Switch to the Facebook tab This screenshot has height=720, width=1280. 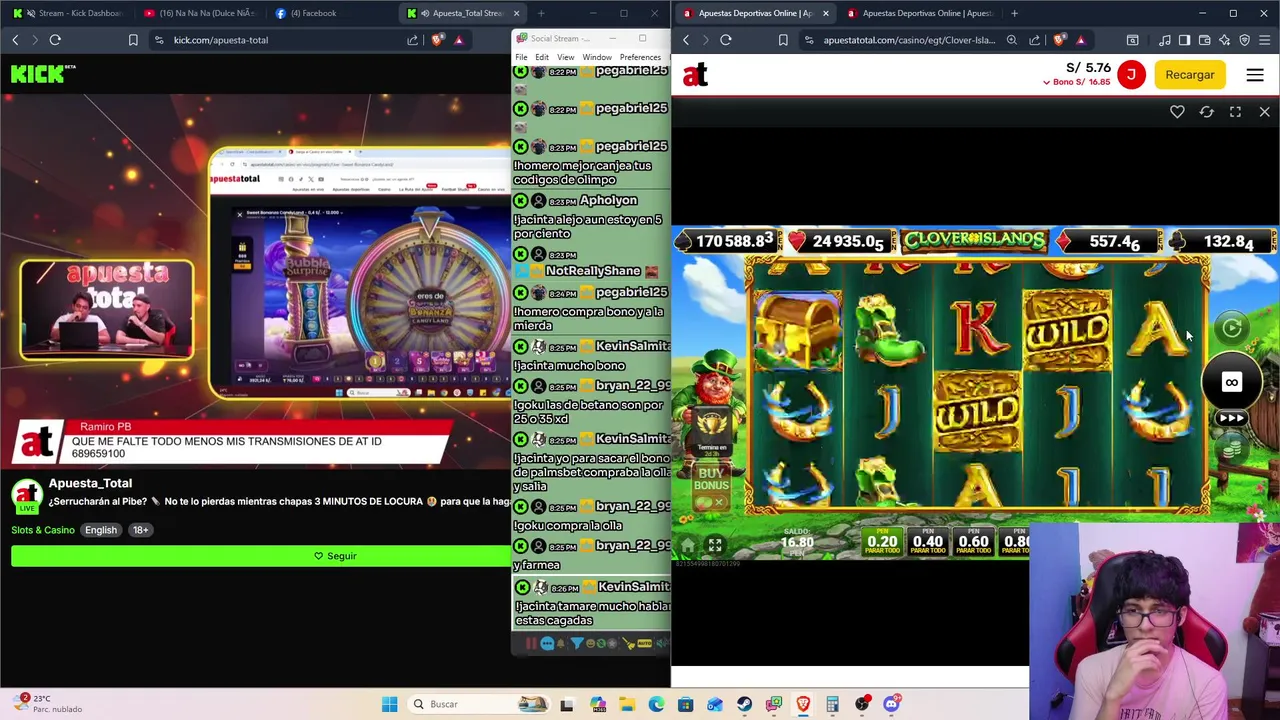330,13
